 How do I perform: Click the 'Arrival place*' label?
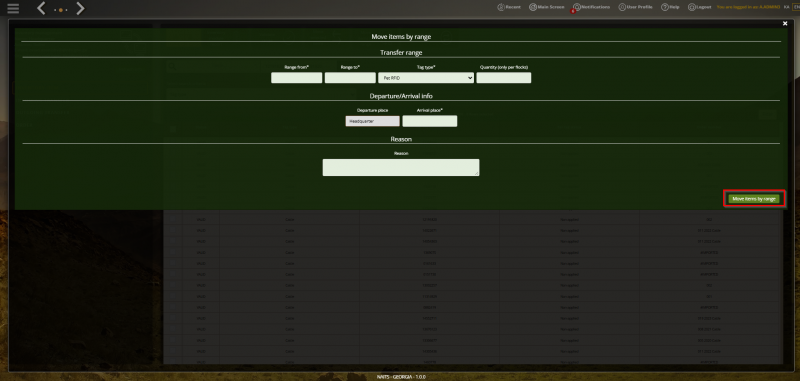[430, 110]
